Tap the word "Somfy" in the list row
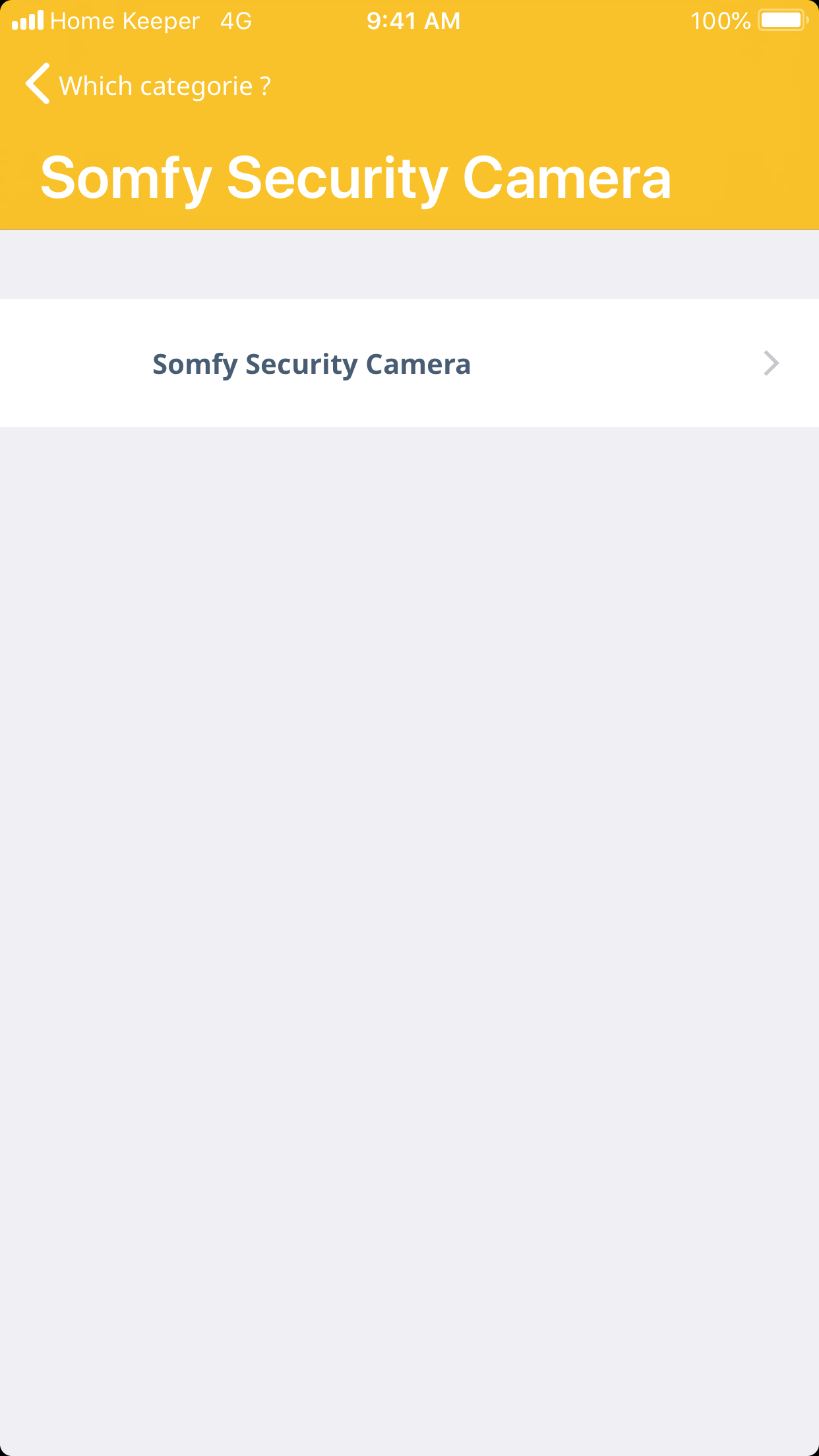819x1456 pixels. 195,364
